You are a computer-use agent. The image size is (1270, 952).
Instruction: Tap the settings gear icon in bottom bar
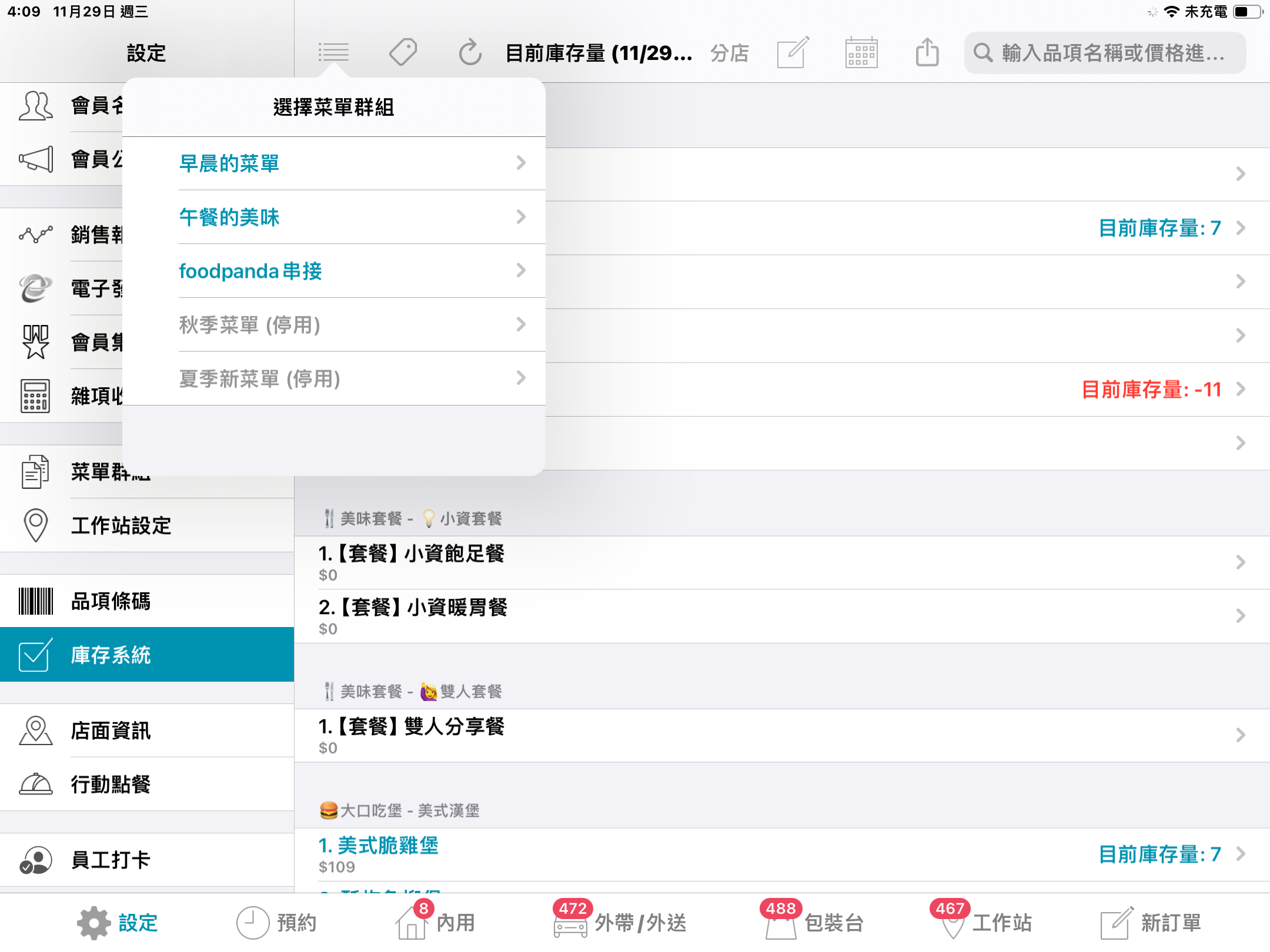coord(94,923)
